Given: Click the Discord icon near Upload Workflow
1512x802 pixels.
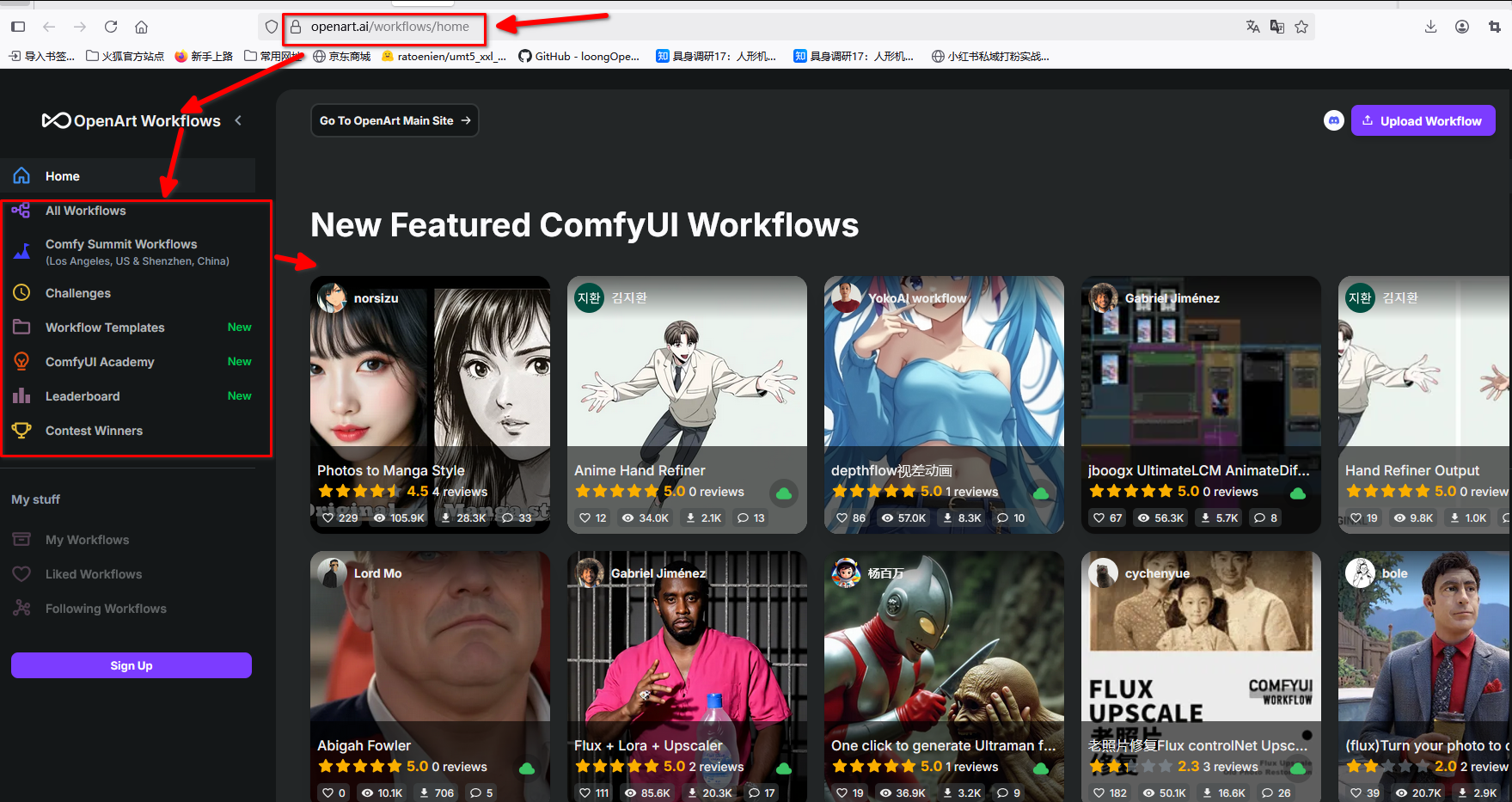Looking at the screenshot, I should [1333, 121].
